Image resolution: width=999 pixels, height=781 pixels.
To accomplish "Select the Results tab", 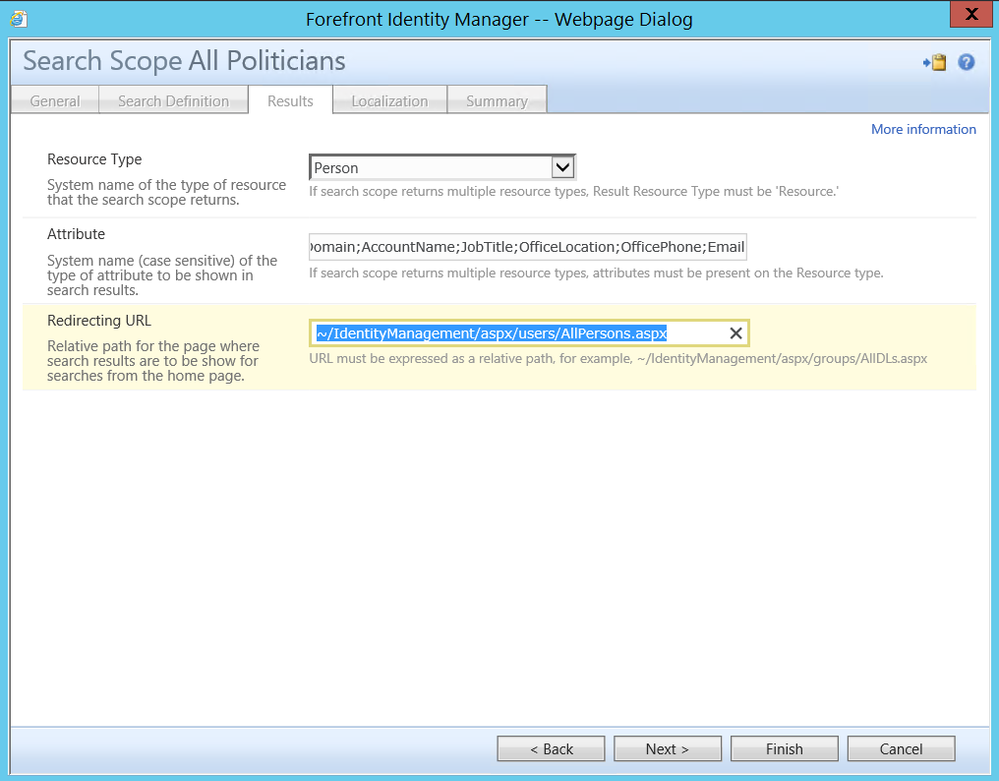I will point(291,101).
